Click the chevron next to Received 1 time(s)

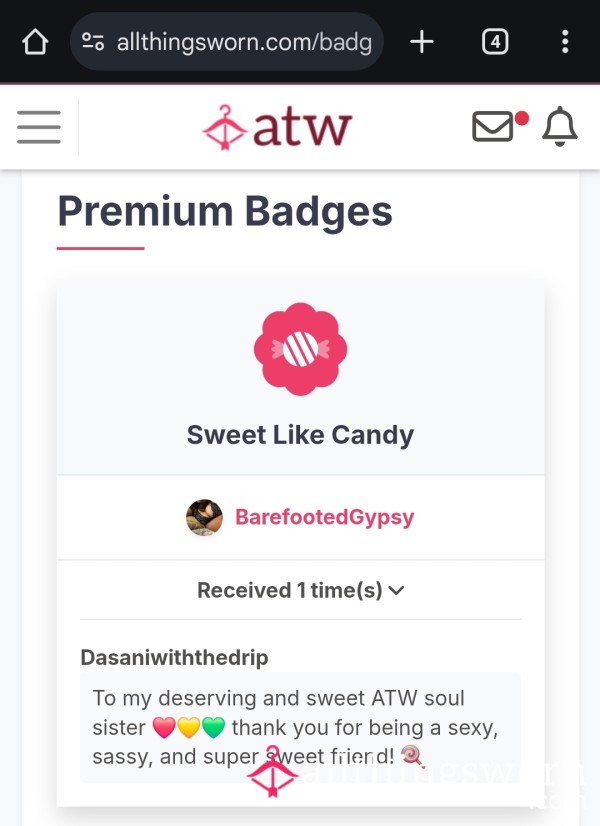point(396,591)
